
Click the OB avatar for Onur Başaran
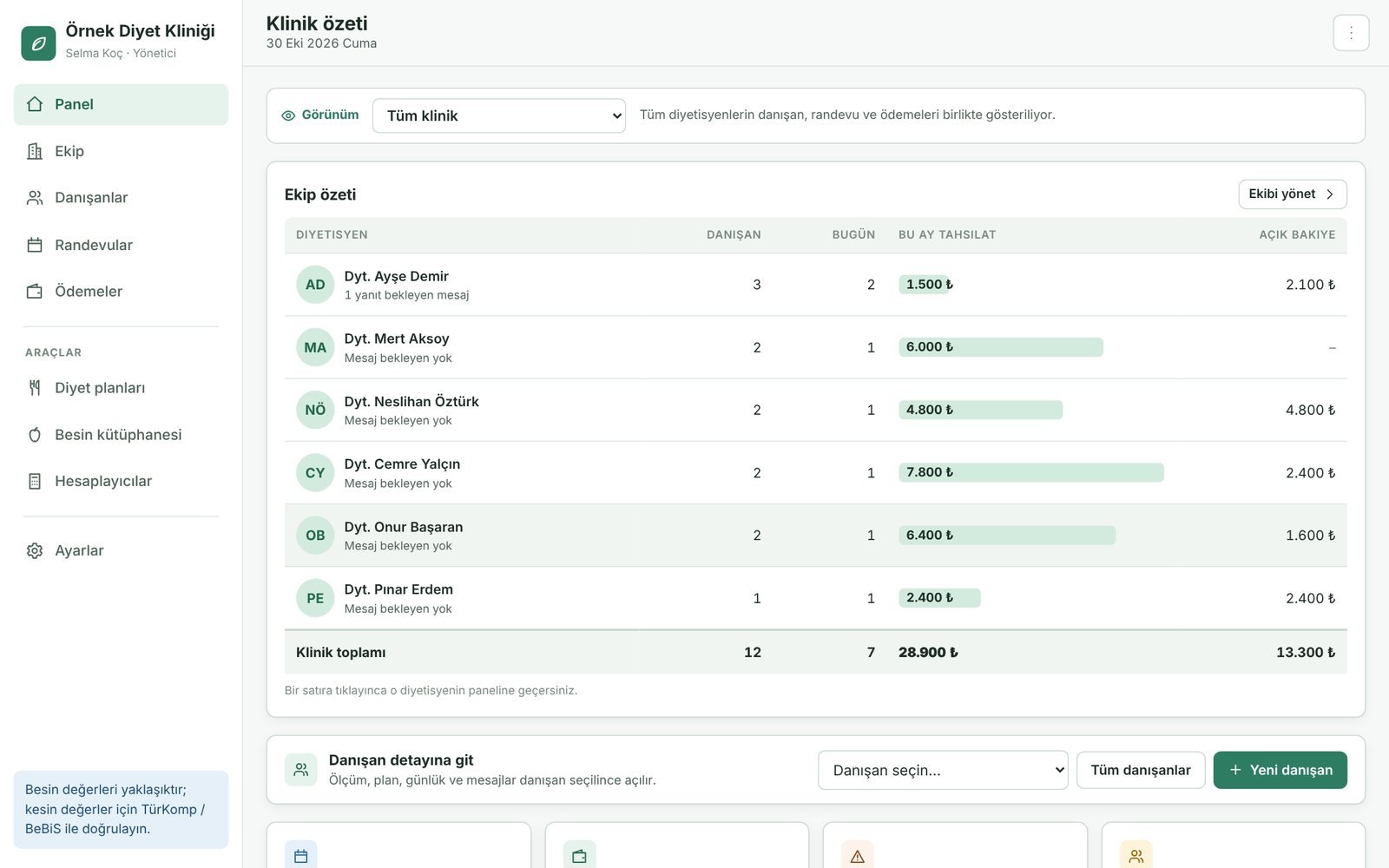pyautogui.click(x=315, y=536)
